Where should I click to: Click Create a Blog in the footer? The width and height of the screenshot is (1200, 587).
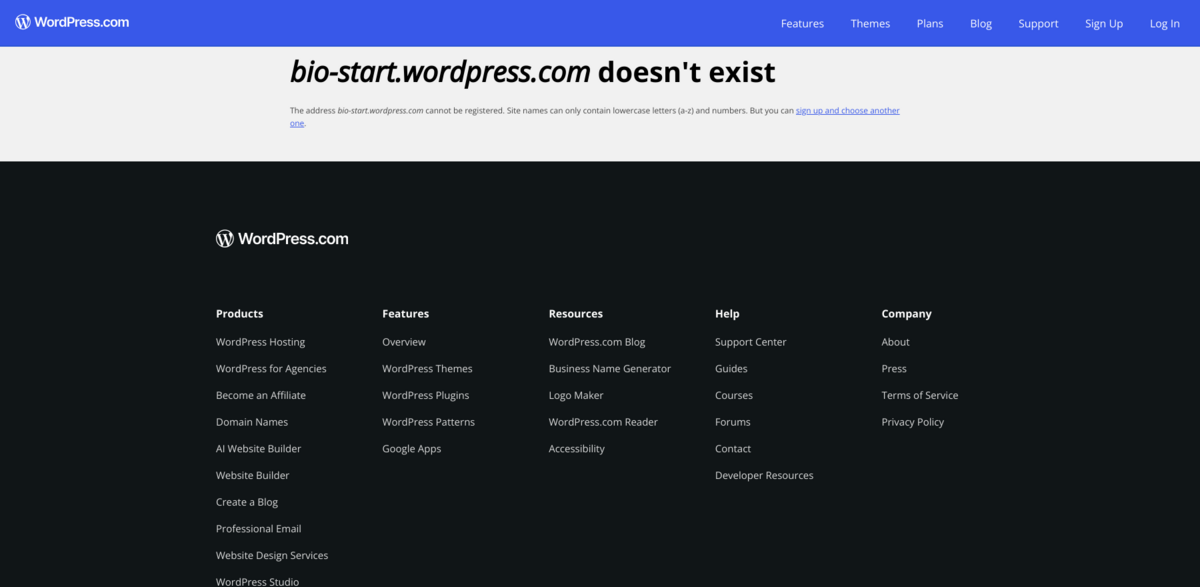click(247, 501)
